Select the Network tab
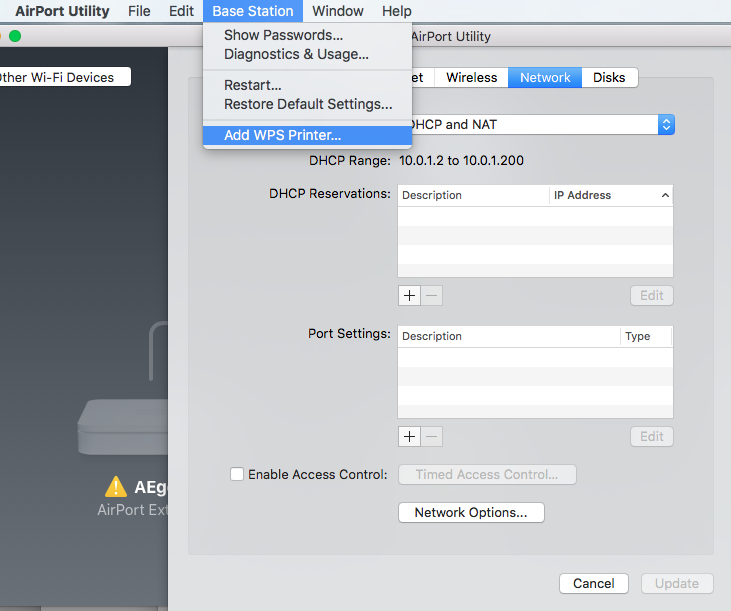 point(545,77)
